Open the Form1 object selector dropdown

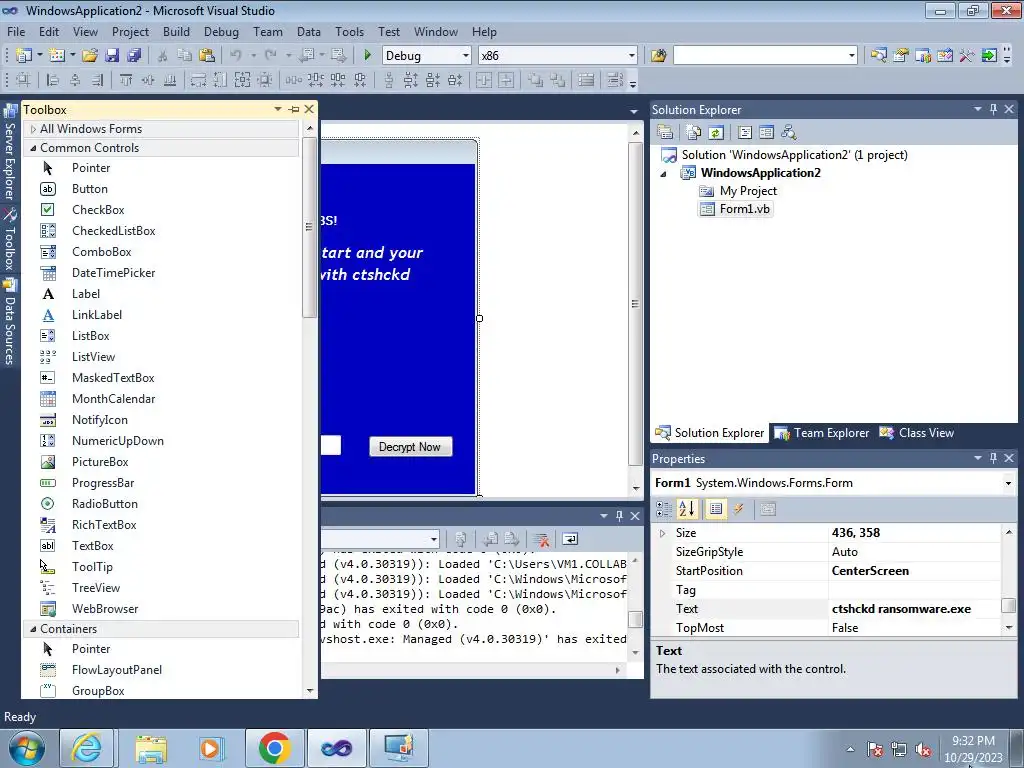1008,483
